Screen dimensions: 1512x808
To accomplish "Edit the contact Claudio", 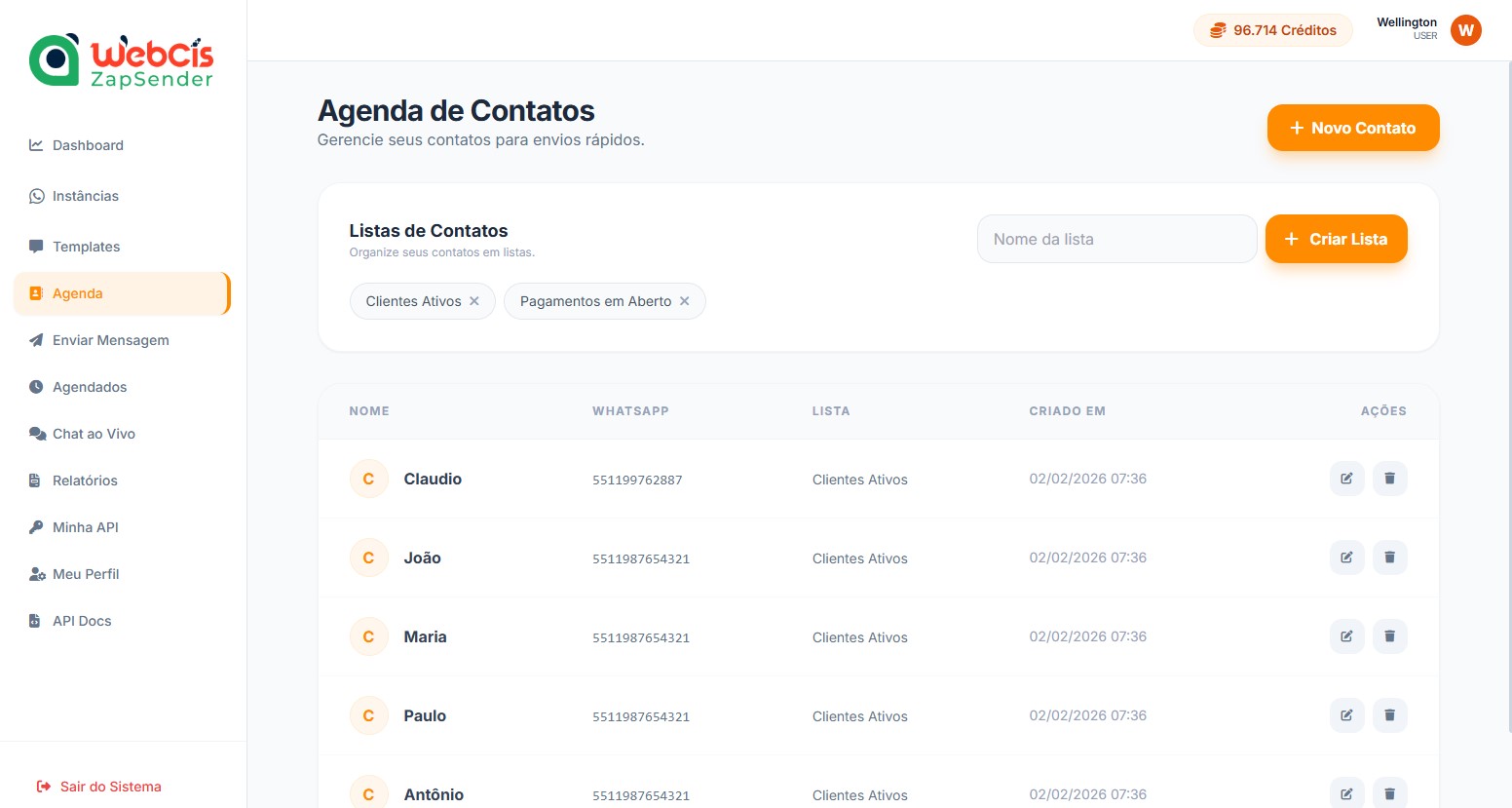I will tap(1346, 479).
